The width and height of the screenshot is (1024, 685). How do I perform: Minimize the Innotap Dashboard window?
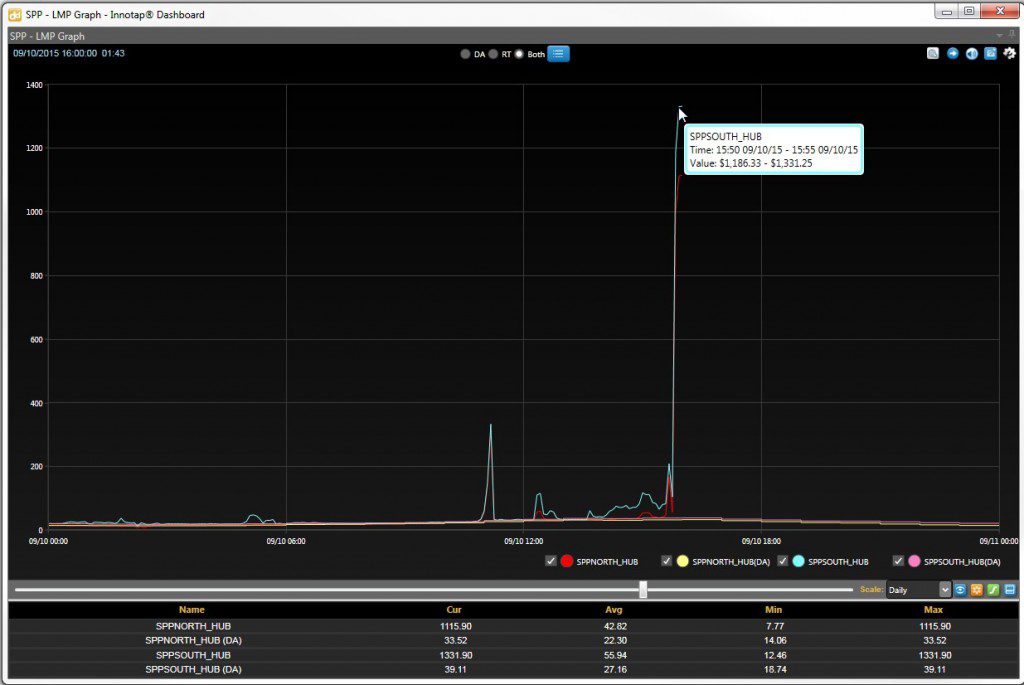point(946,12)
